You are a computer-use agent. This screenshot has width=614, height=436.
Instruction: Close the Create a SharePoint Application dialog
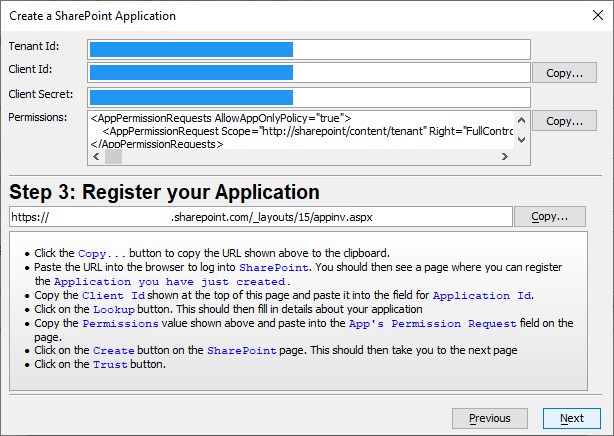[x=598, y=15]
